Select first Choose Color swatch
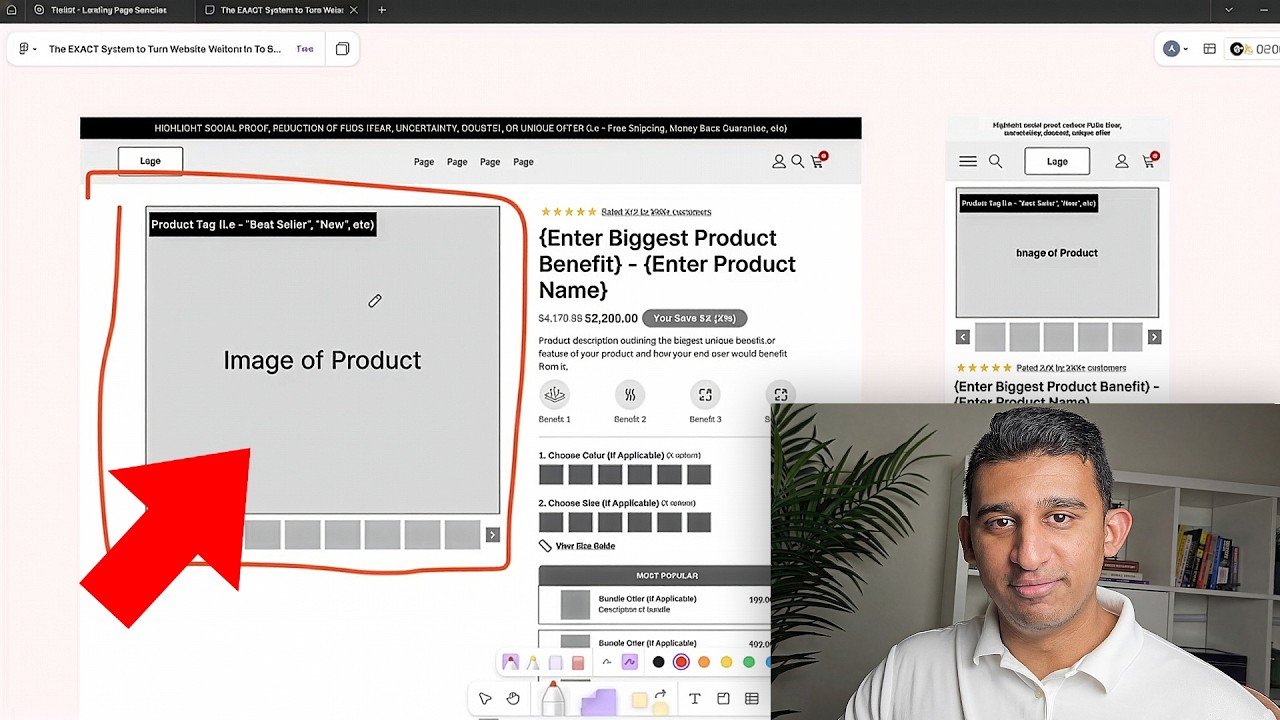Image resolution: width=1280 pixels, height=720 pixels. (551, 475)
